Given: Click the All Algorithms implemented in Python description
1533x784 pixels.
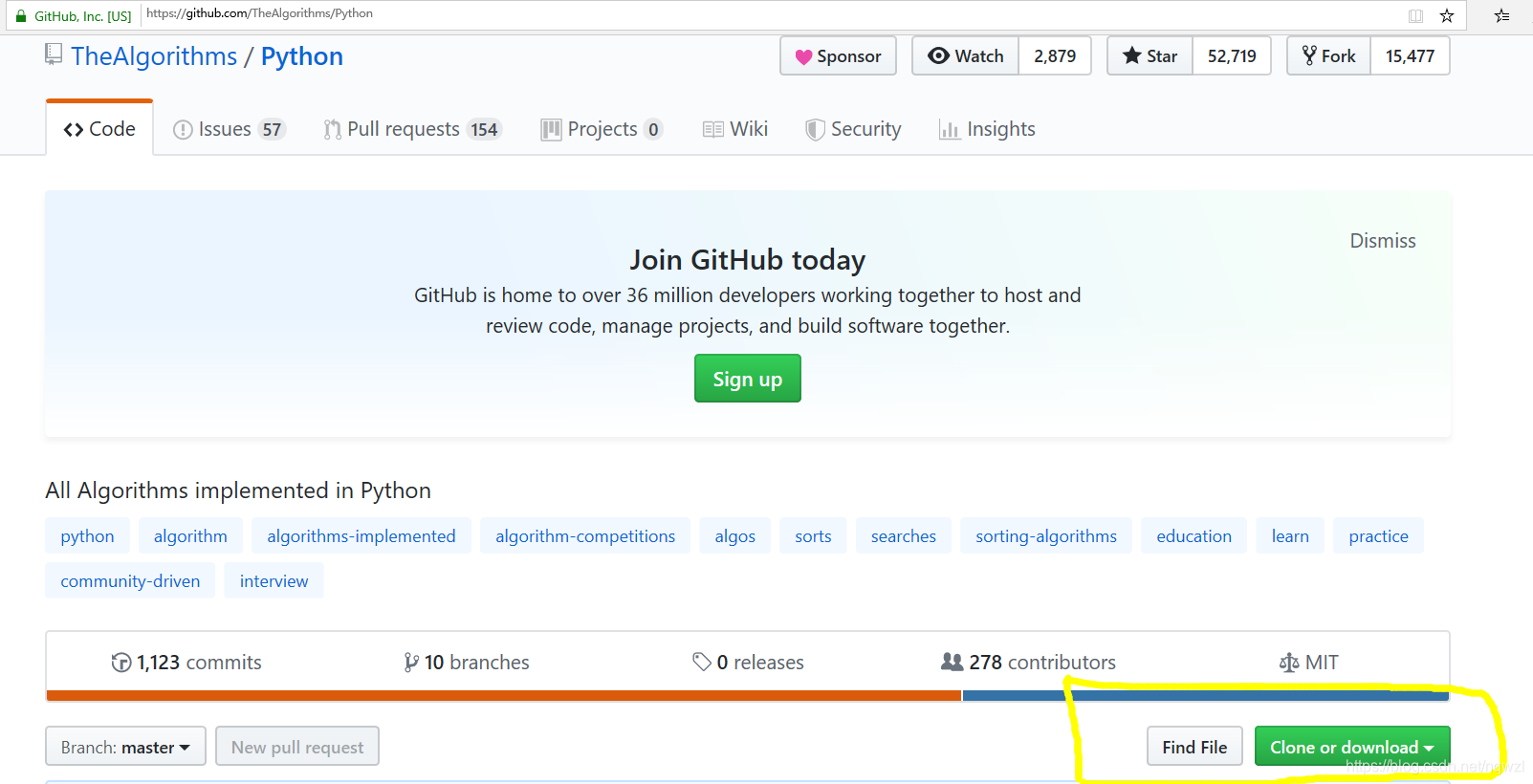Looking at the screenshot, I should 238,490.
